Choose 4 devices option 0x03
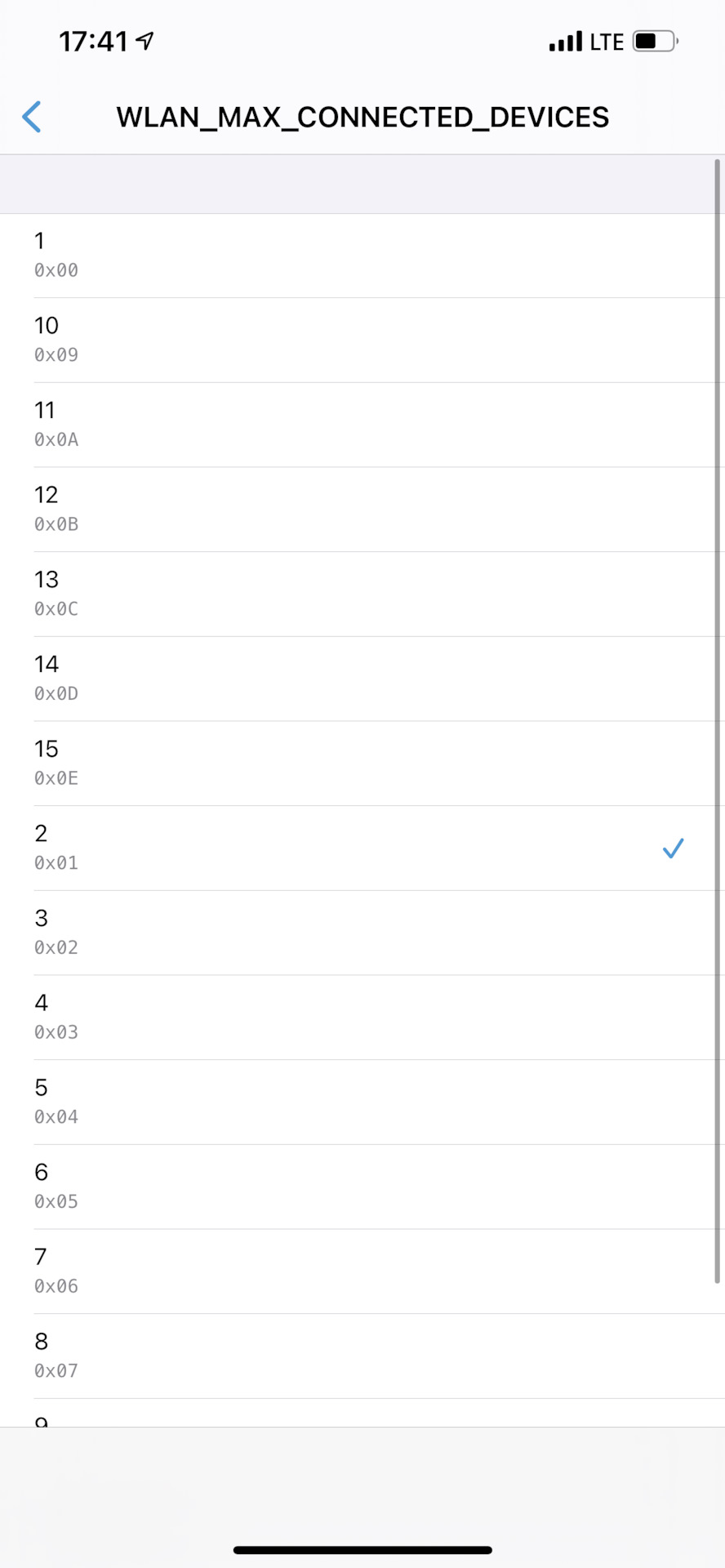The height and width of the screenshot is (1568, 725). click(362, 1018)
